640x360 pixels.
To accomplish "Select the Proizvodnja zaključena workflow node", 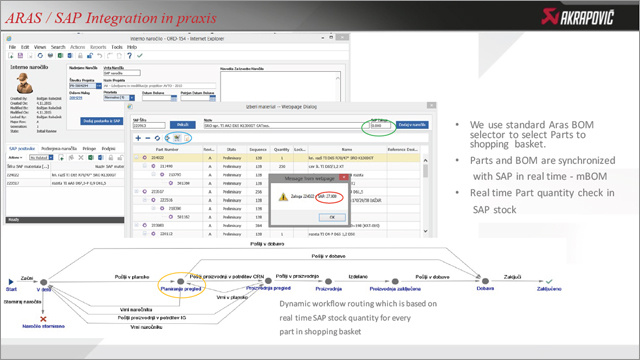I will 395,281.
